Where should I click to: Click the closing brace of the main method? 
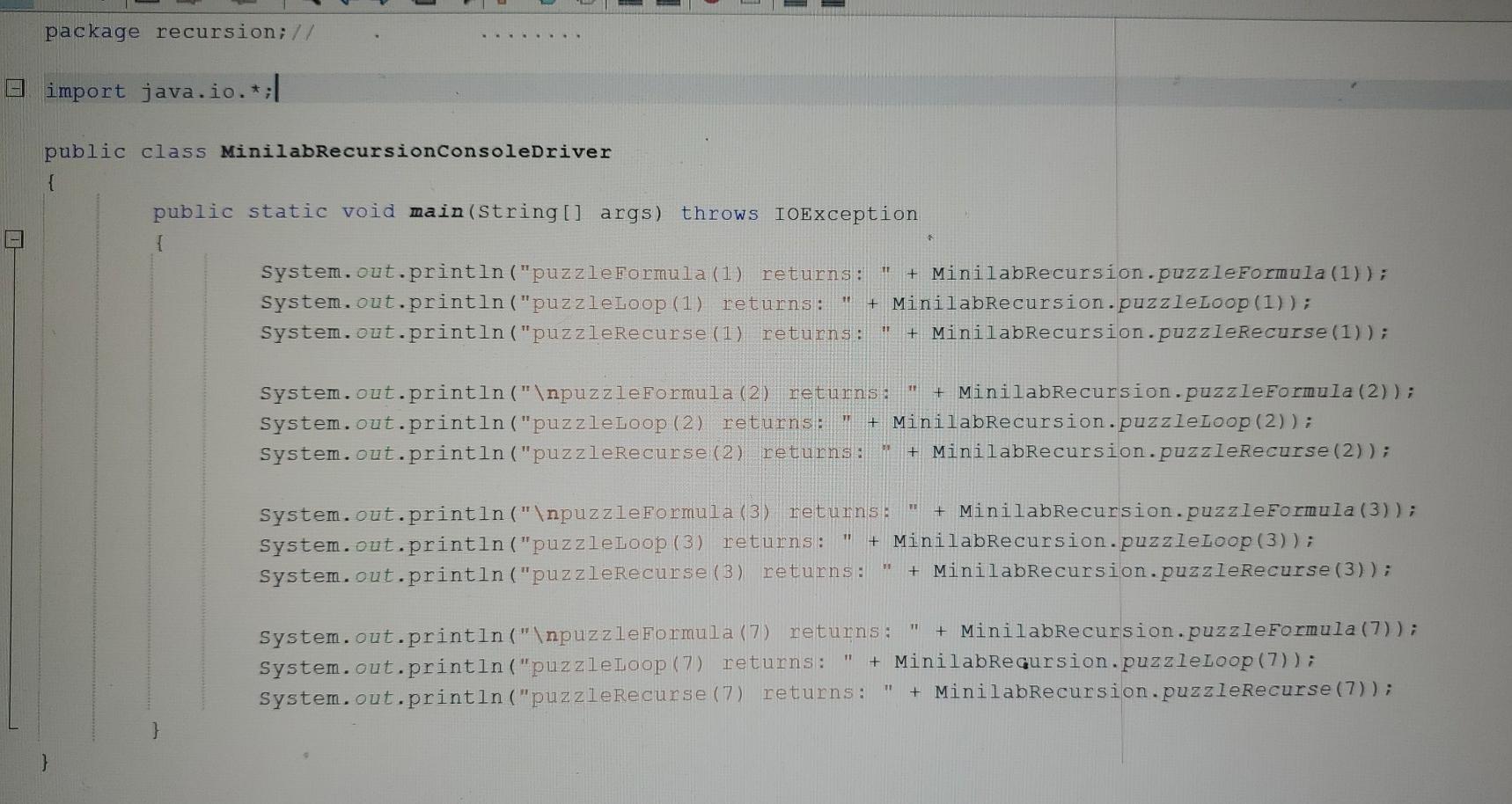click(x=157, y=727)
